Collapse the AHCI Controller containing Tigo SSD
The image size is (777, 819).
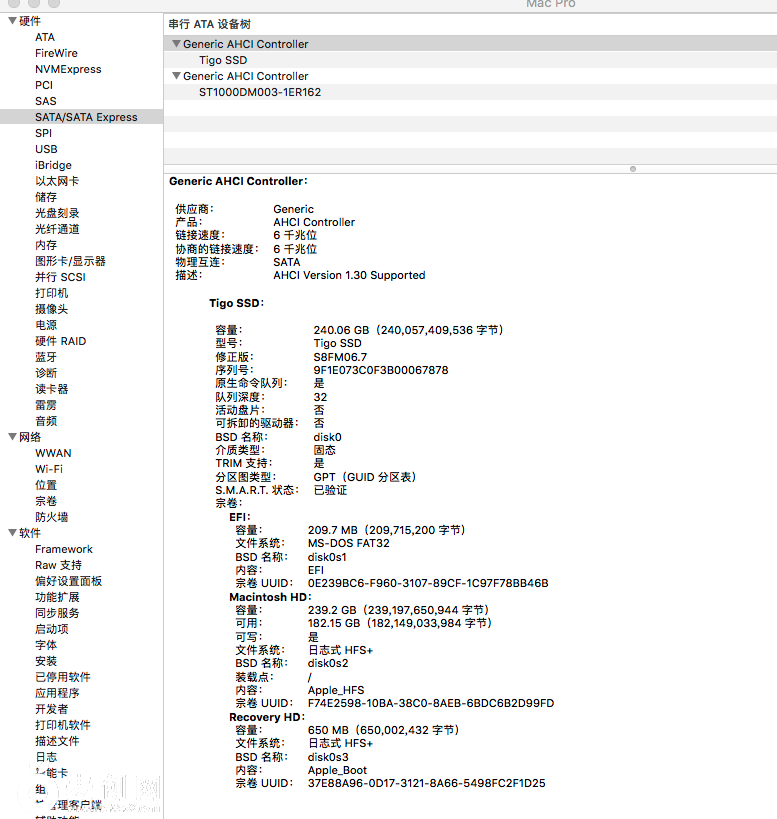(x=176, y=44)
